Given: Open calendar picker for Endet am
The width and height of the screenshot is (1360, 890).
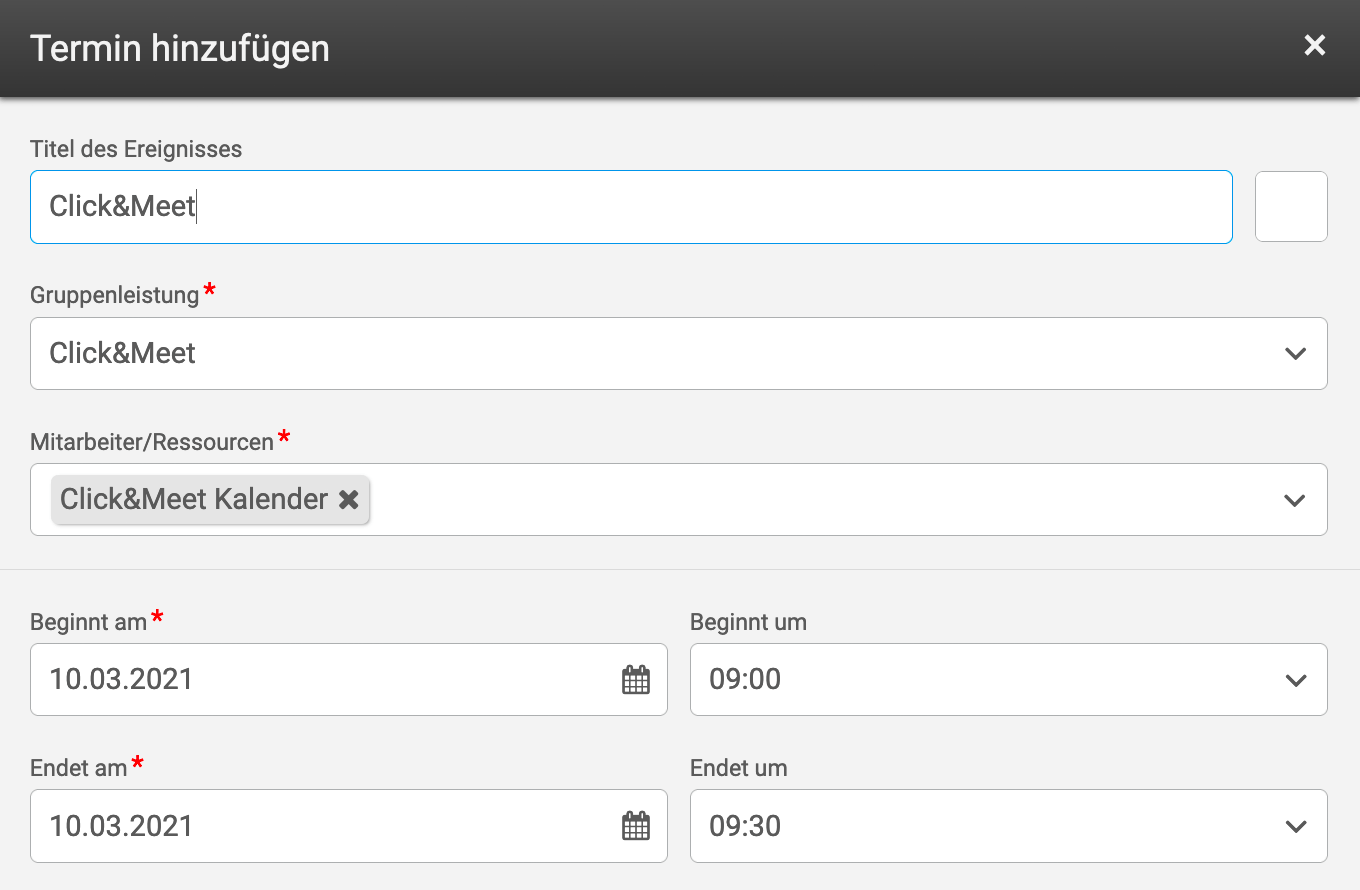Looking at the screenshot, I should (x=636, y=826).
